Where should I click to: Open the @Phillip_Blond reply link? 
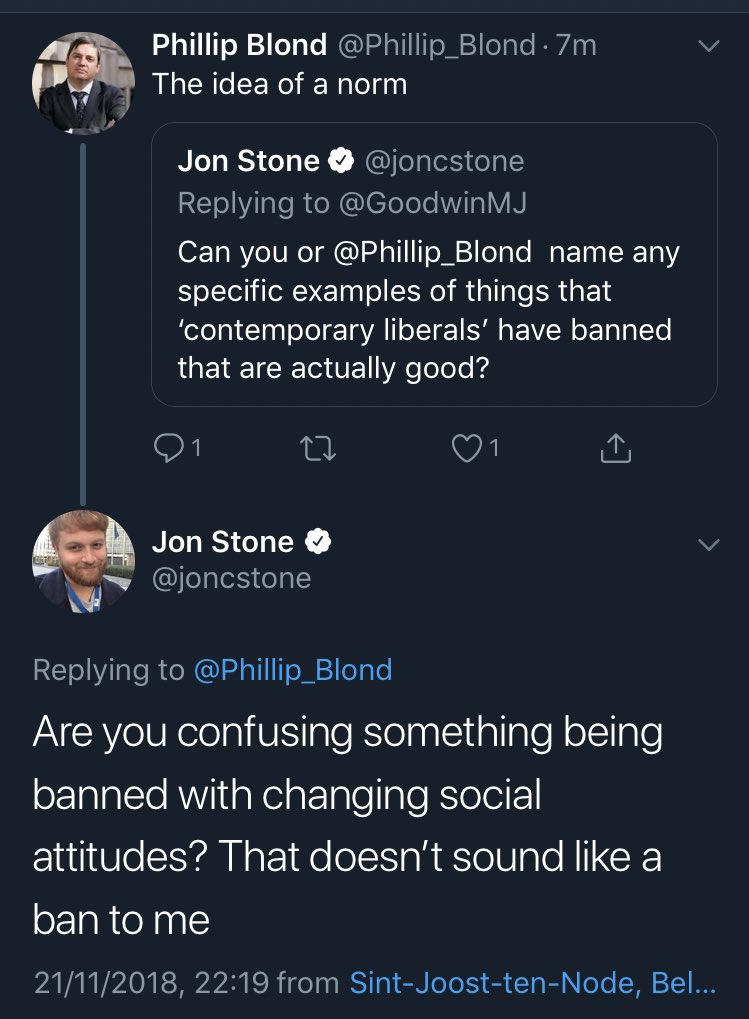coord(292,670)
